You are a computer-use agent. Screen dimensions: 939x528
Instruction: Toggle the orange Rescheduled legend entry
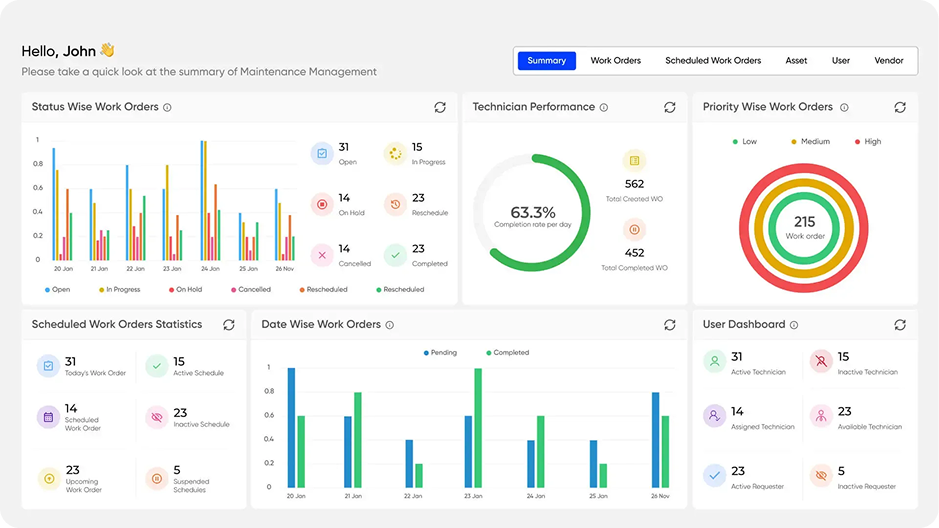tap(323, 290)
